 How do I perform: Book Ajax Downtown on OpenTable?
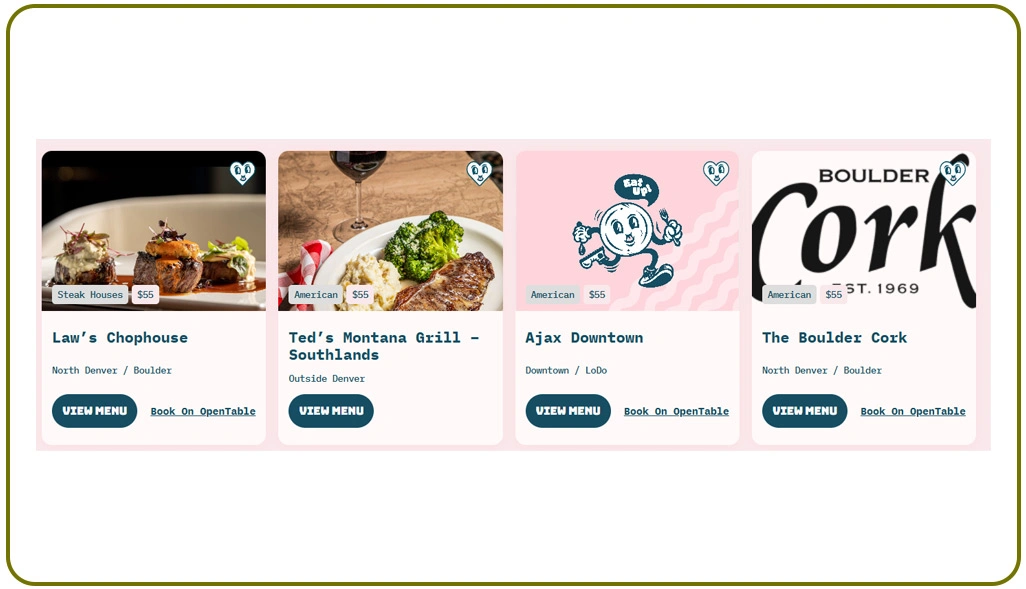(x=677, y=412)
